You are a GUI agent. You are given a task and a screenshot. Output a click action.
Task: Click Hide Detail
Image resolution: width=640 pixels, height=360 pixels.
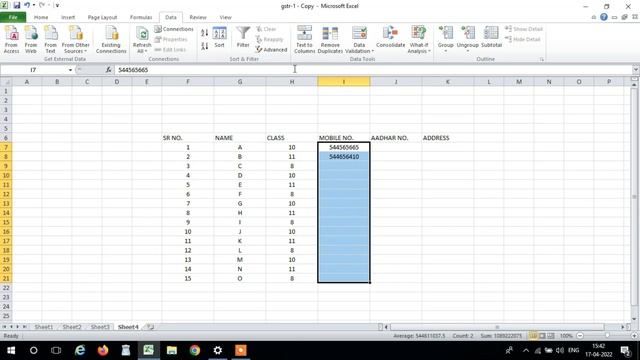point(523,39)
